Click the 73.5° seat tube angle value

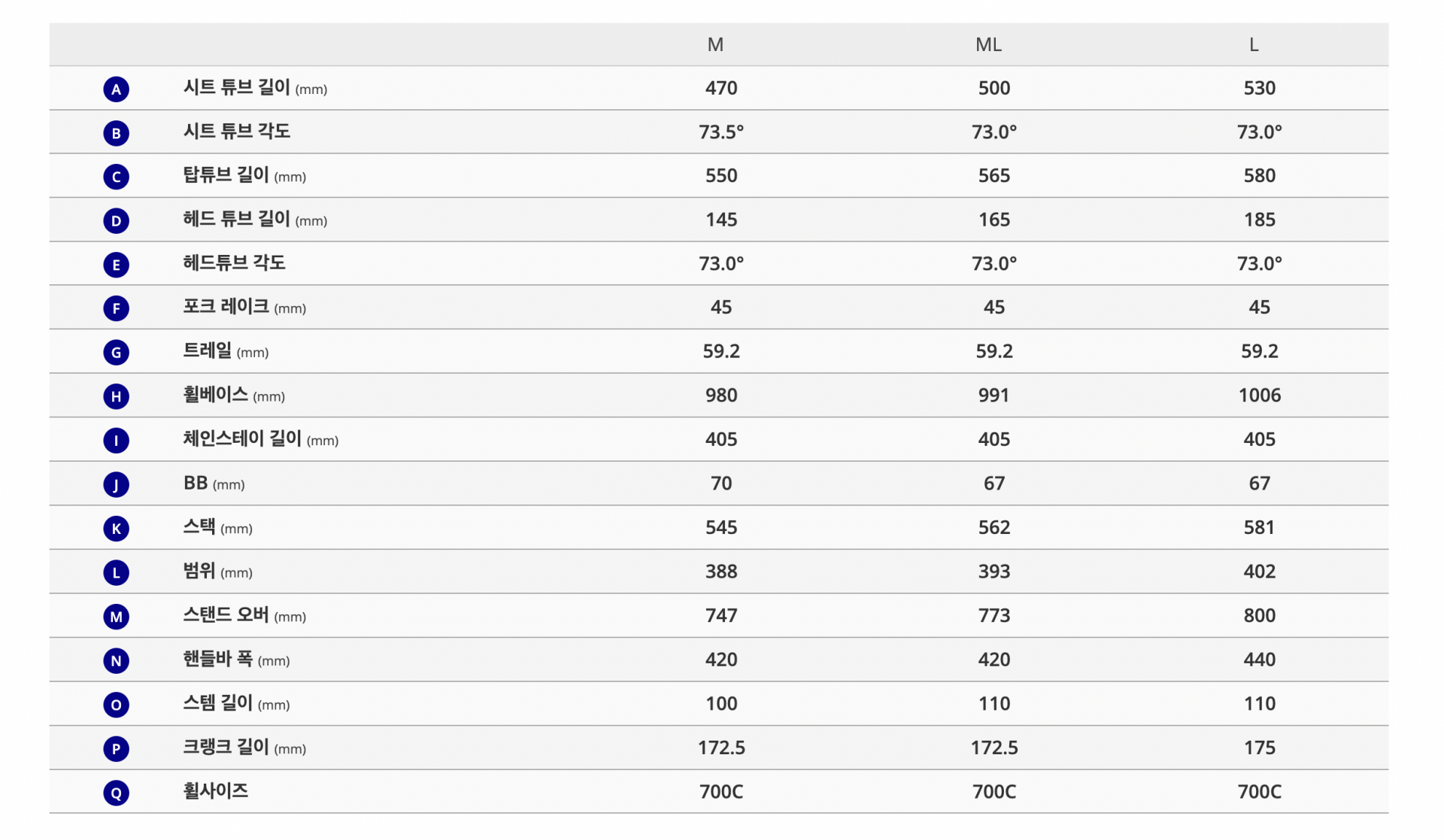tap(720, 132)
